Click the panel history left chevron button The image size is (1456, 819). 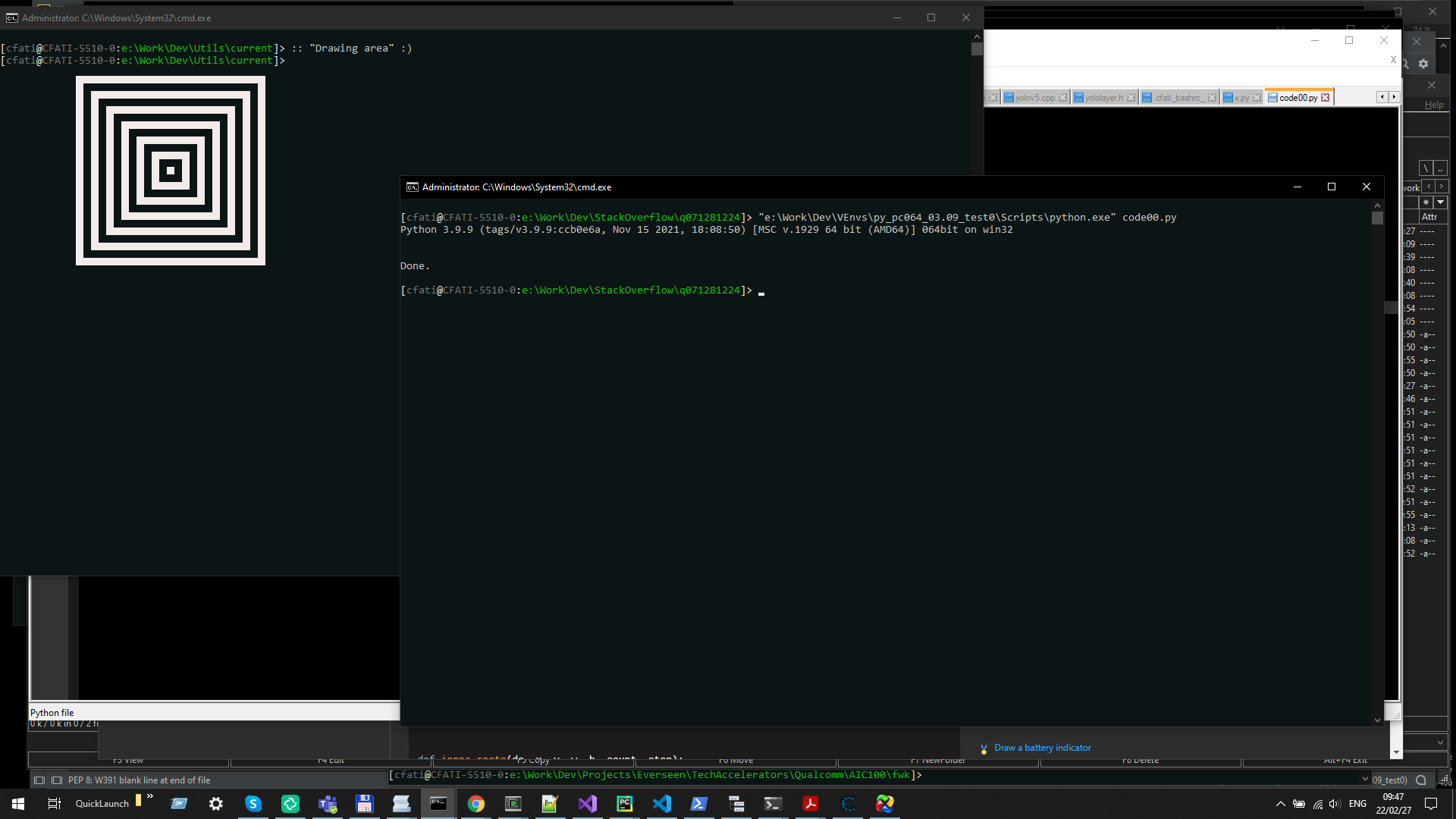click(x=1429, y=187)
